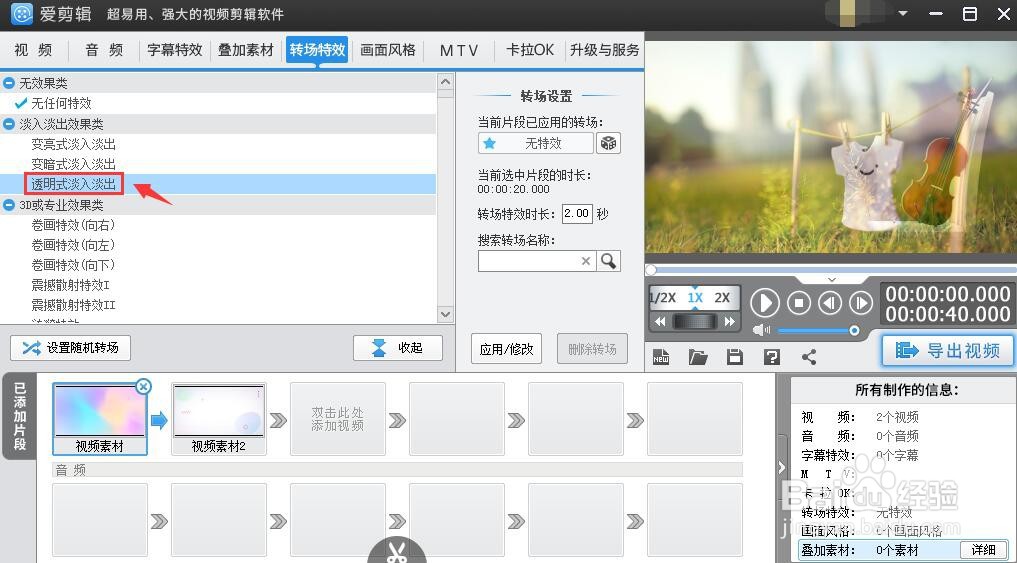Click the 应用/修改 button
This screenshot has width=1017, height=563.
507,349
